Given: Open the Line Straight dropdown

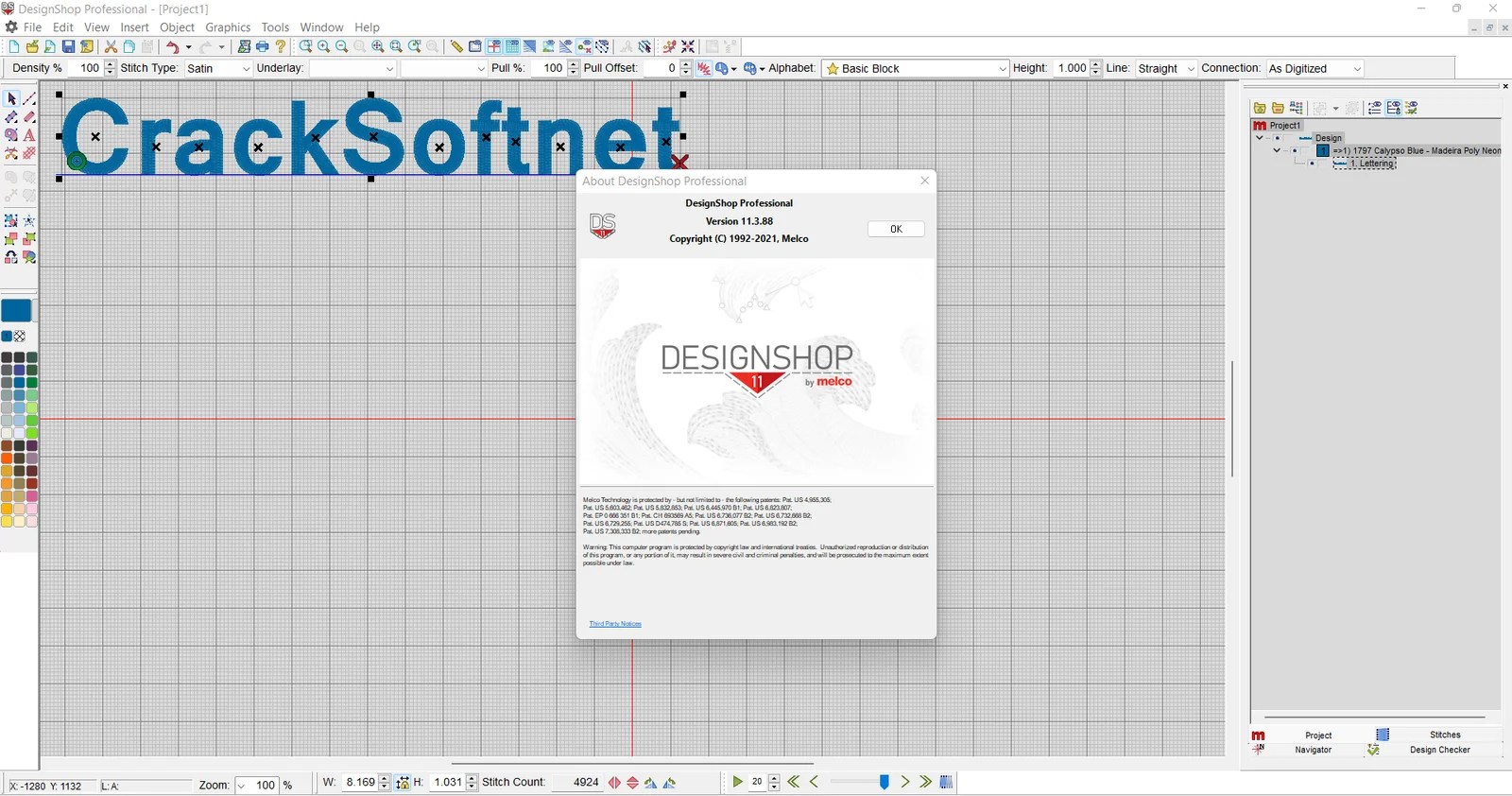Looking at the screenshot, I should click(x=1191, y=69).
